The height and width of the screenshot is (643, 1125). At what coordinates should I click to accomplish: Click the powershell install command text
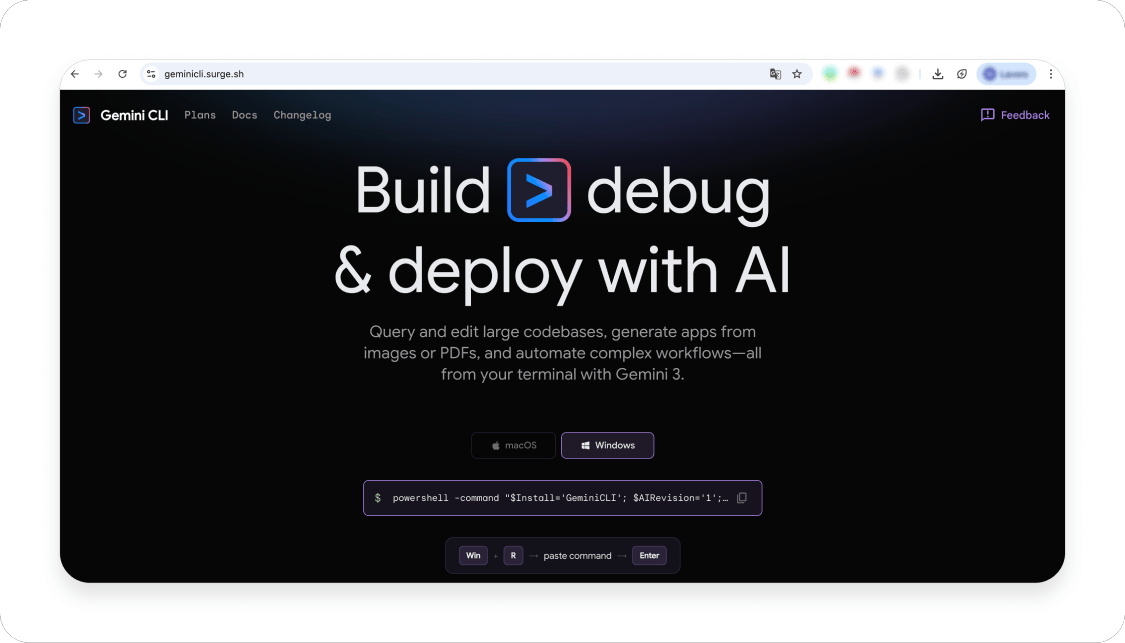560,498
